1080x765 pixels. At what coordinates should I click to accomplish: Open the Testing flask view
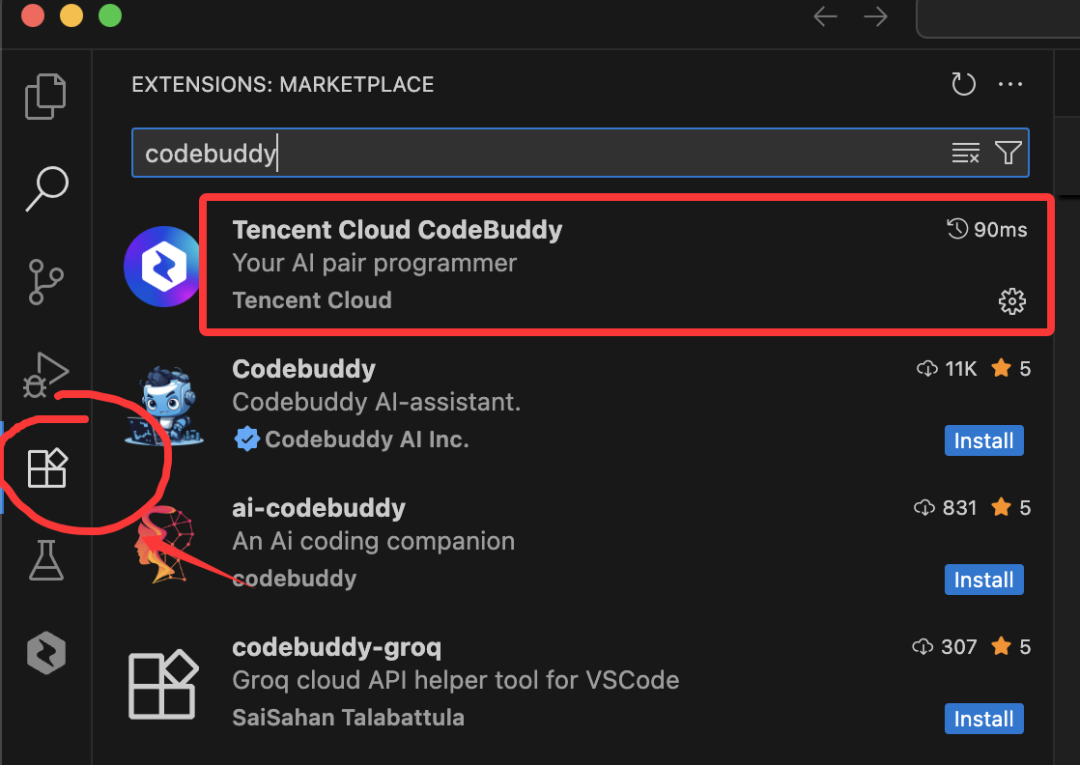pos(46,560)
